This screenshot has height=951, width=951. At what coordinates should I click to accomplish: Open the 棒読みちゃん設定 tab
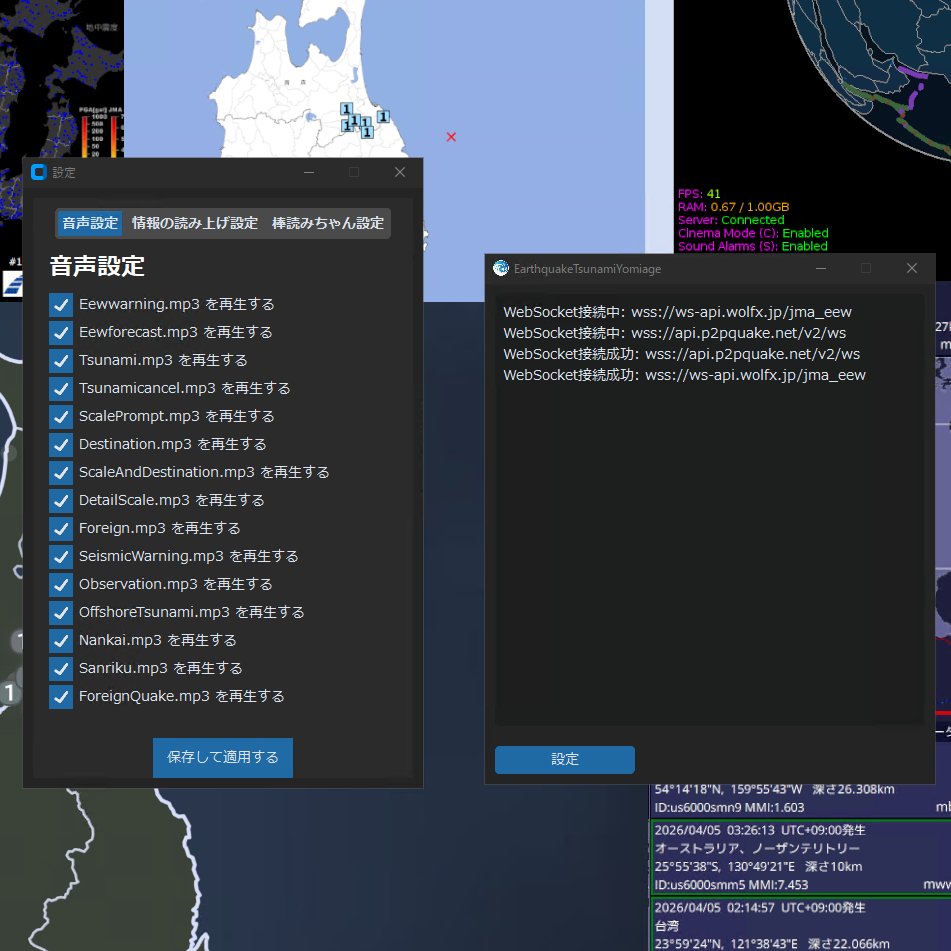[x=328, y=223]
